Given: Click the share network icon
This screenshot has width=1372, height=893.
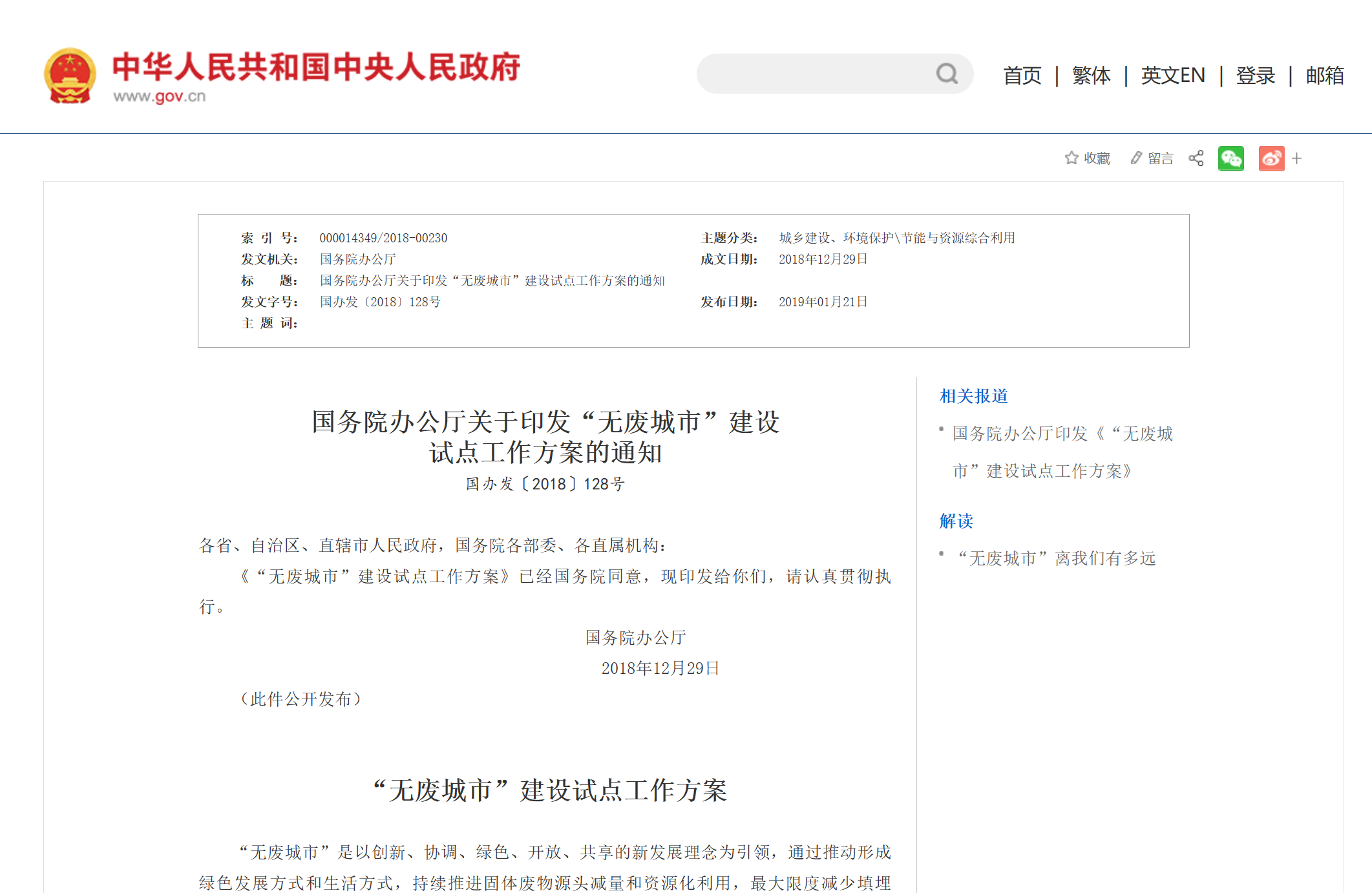Looking at the screenshot, I should click(x=1196, y=158).
